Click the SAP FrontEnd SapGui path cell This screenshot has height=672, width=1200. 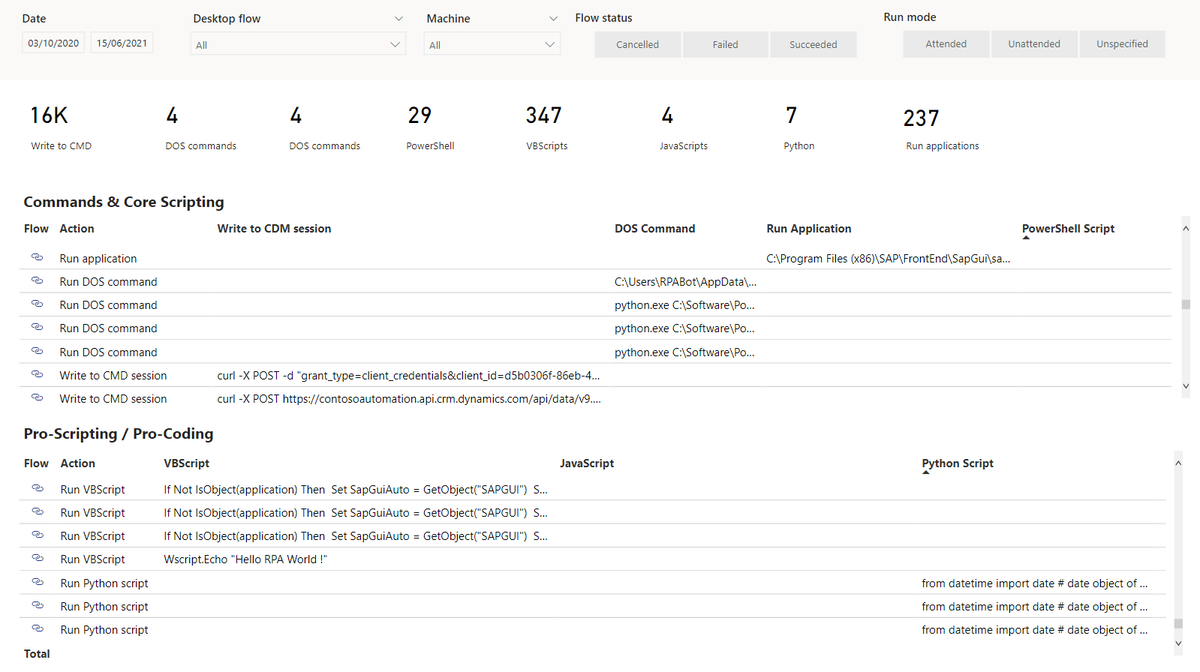pos(888,258)
